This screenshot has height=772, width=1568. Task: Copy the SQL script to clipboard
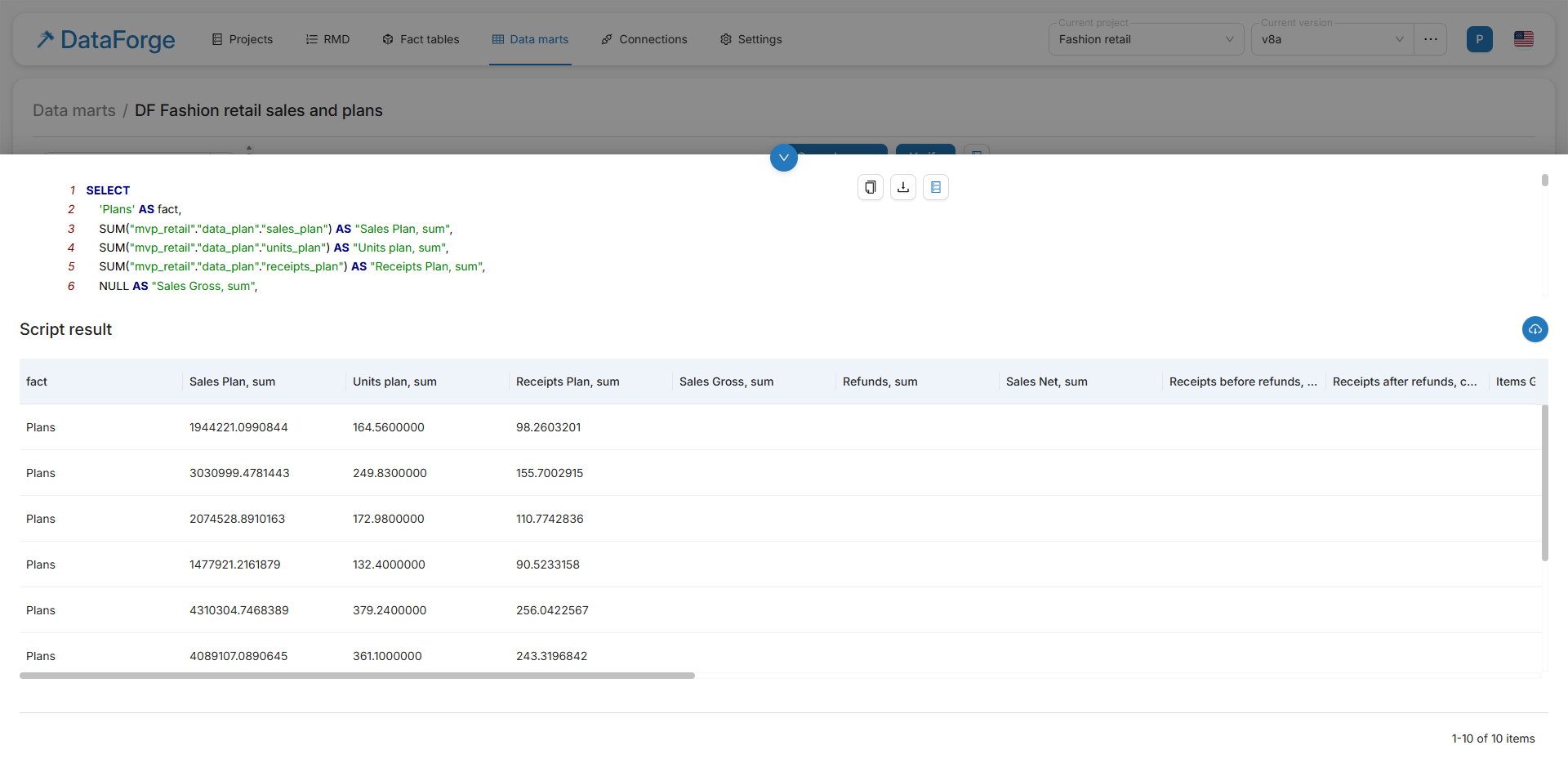click(871, 187)
